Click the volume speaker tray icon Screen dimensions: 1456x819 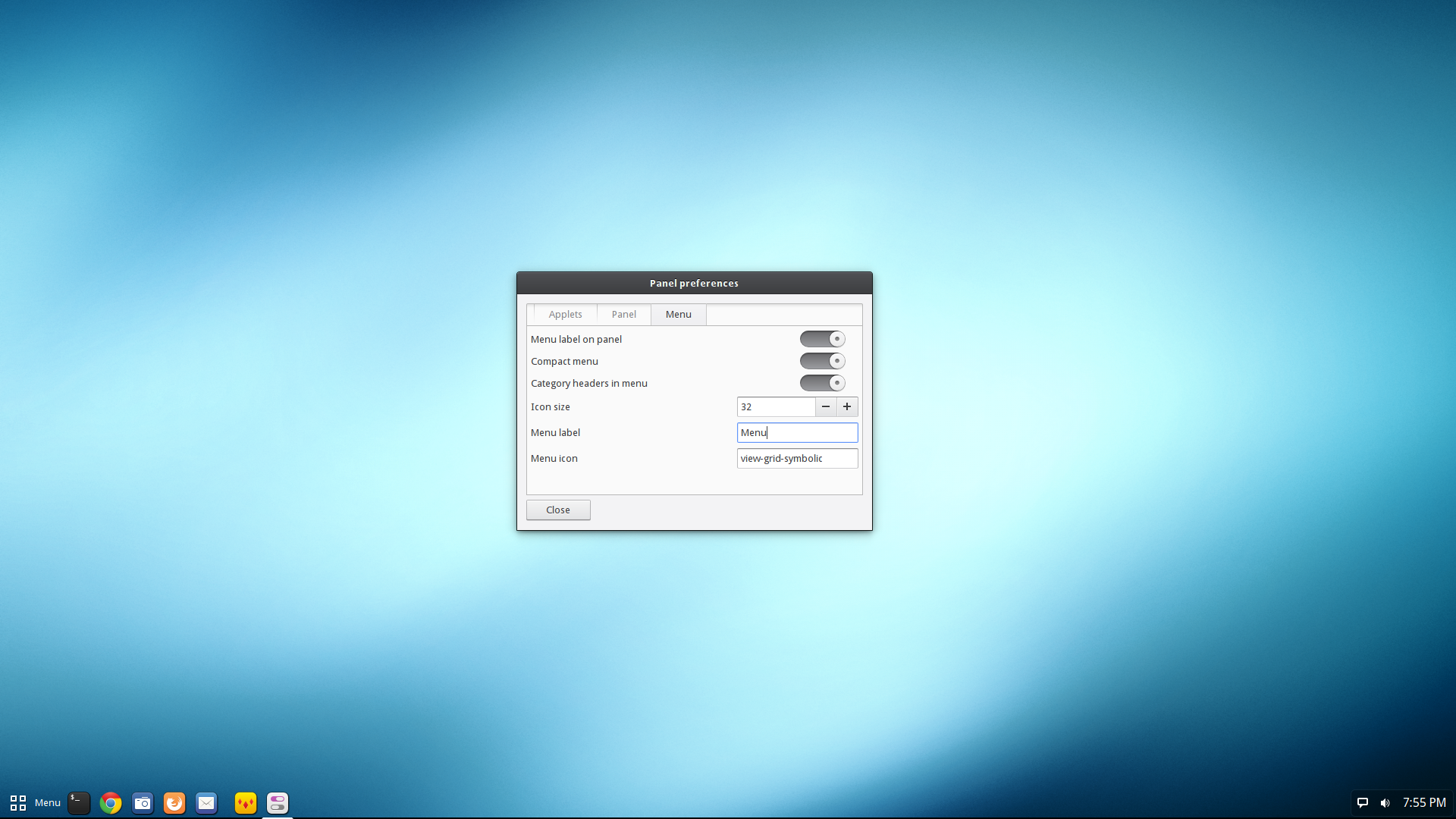[x=1385, y=802]
